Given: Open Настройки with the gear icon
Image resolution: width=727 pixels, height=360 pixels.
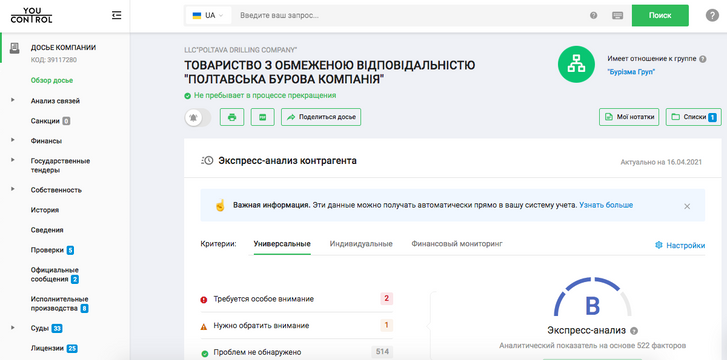Looking at the screenshot, I should tap(680, 245).
